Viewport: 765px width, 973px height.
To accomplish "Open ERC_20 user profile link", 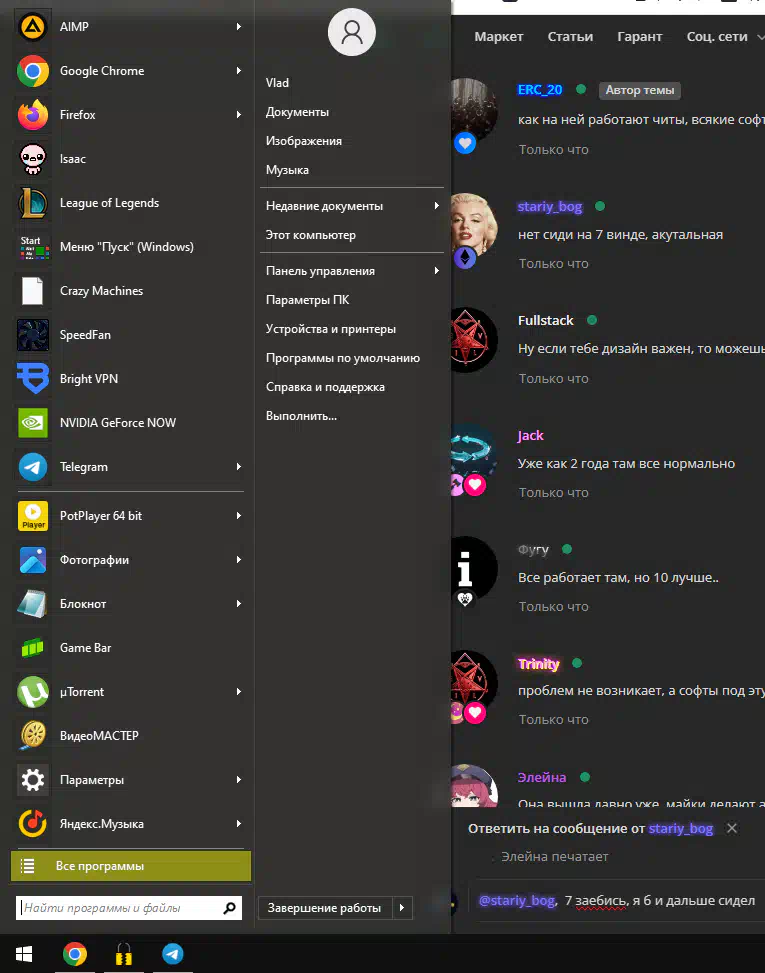I will 540,90.
